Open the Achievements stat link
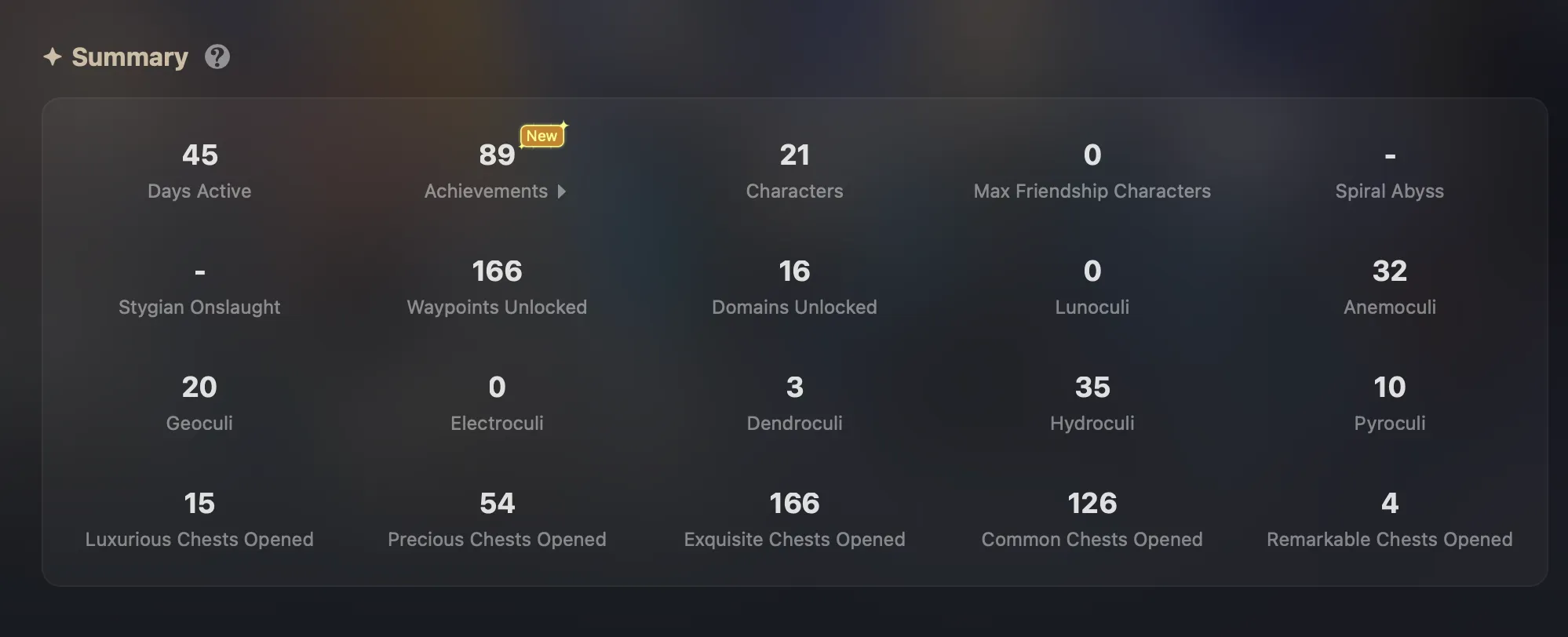The width and height of the screenshot is (1568, 637). click(x=487, y=191)
